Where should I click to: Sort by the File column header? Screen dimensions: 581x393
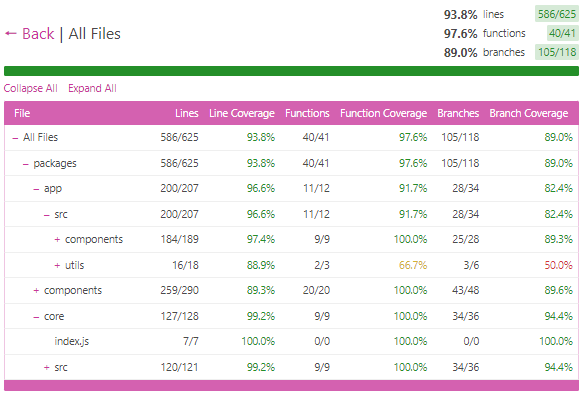tap(22, 113)
